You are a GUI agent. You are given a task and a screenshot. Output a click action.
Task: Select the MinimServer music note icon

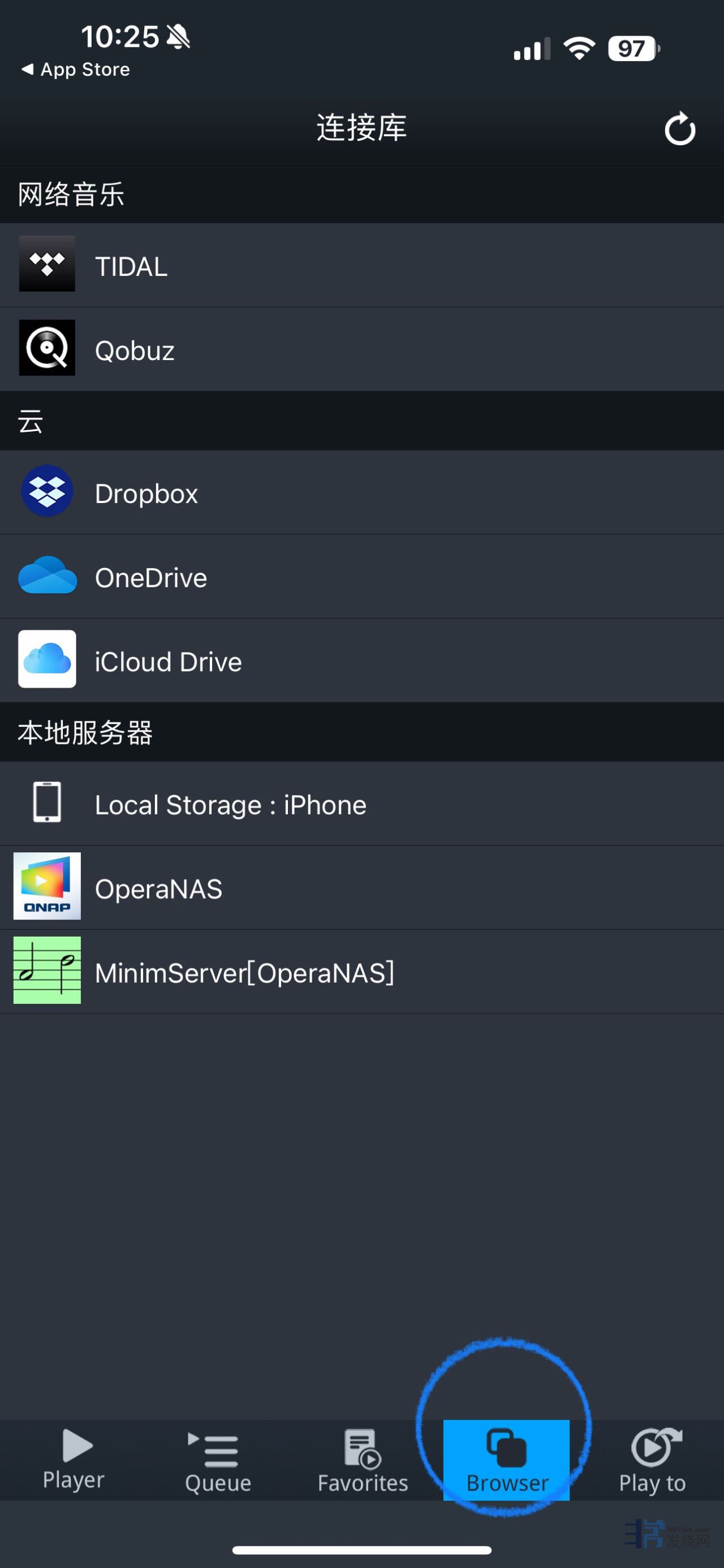[47, 971]
